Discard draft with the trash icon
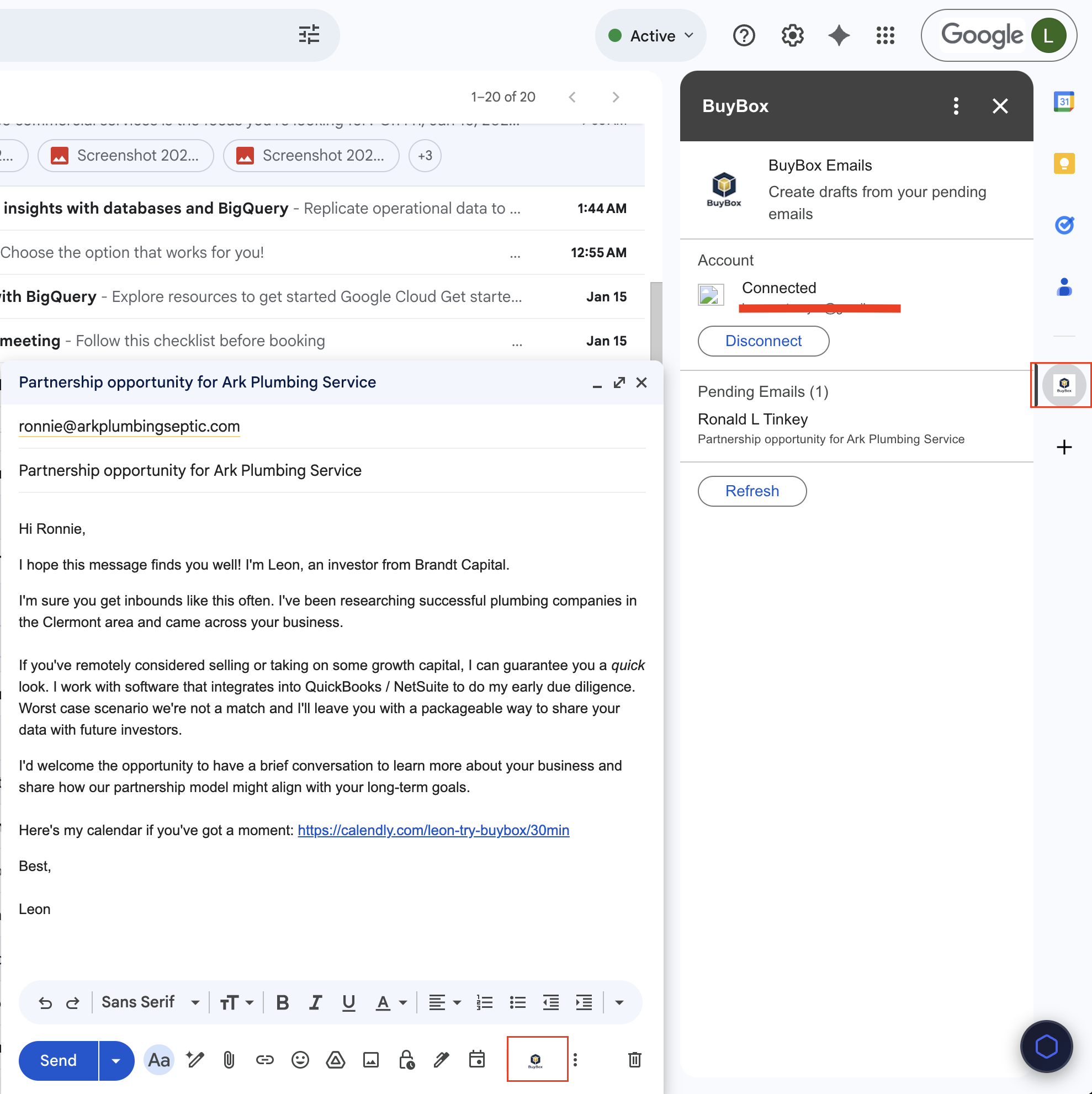This screenshot has height=1094, width=1092. 634,1059
